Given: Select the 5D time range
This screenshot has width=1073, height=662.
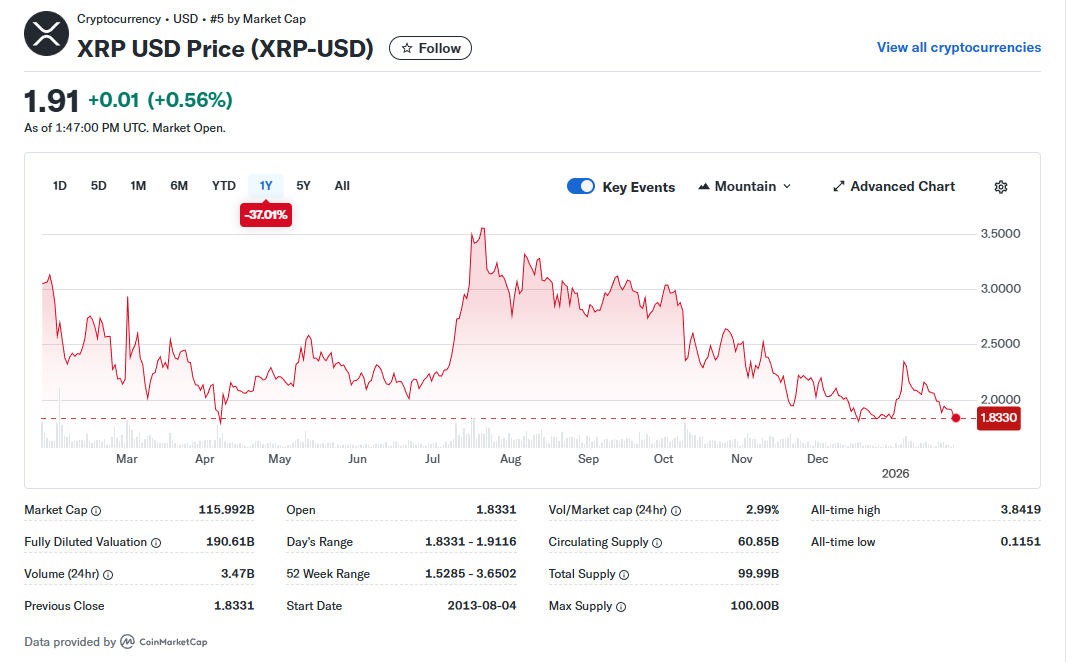Looking at the screenshot, I should tap(99, 186).
